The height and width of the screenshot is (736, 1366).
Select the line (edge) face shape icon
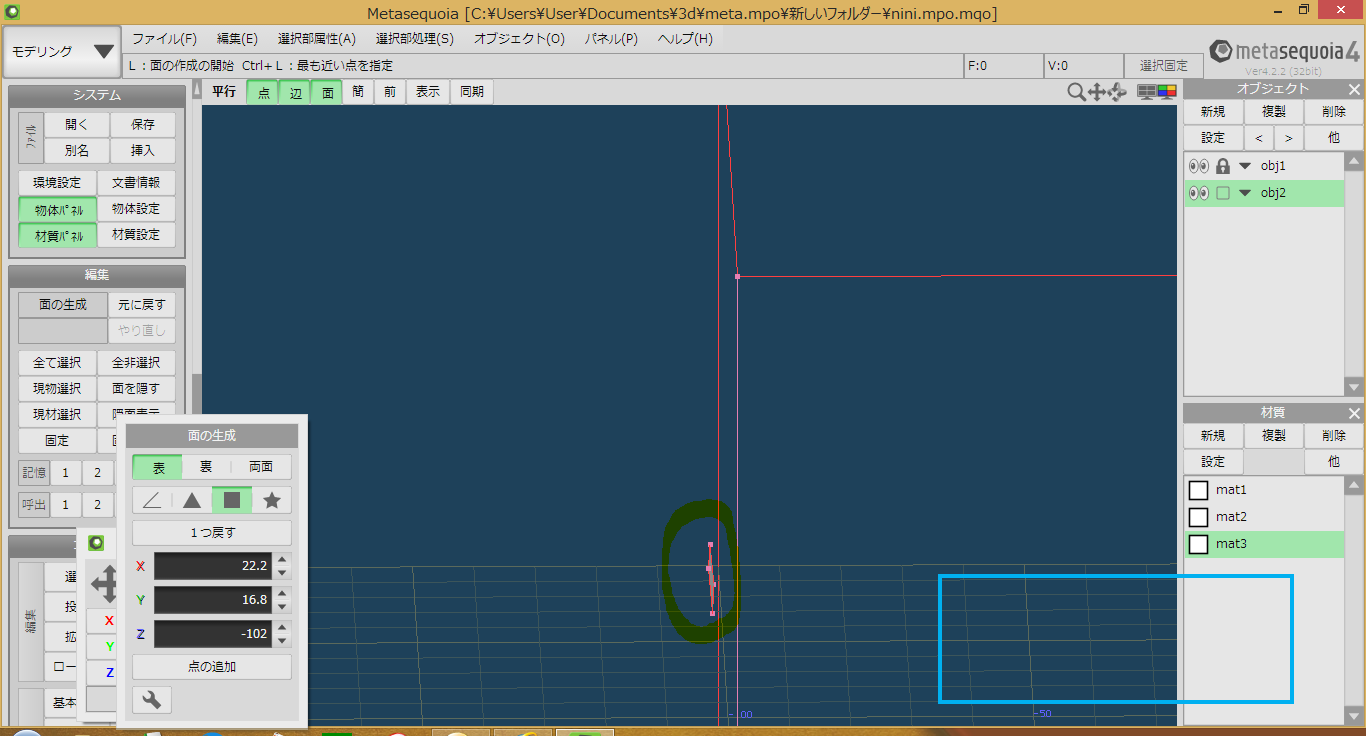pyautogui.click(x=152, y=500)
